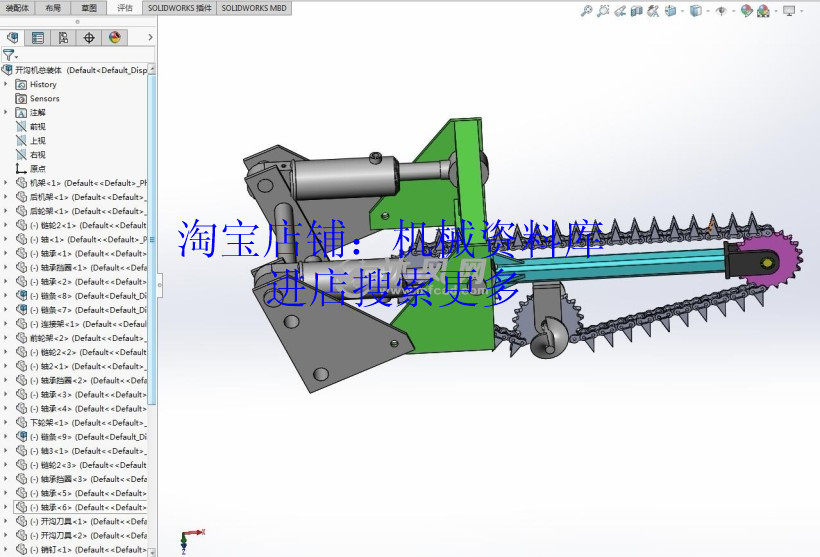
Task: Click the View Settings monitor icon
Action: coord(789,10)
